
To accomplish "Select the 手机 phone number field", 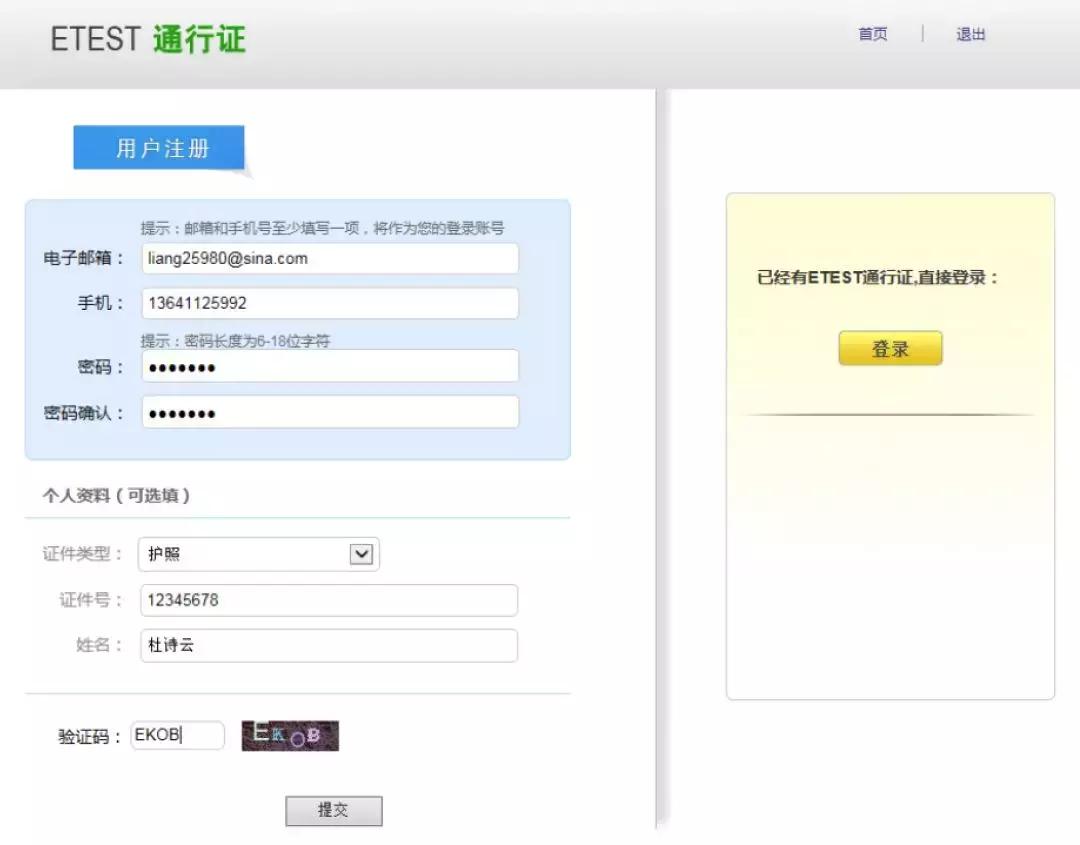I will (330, 303).
